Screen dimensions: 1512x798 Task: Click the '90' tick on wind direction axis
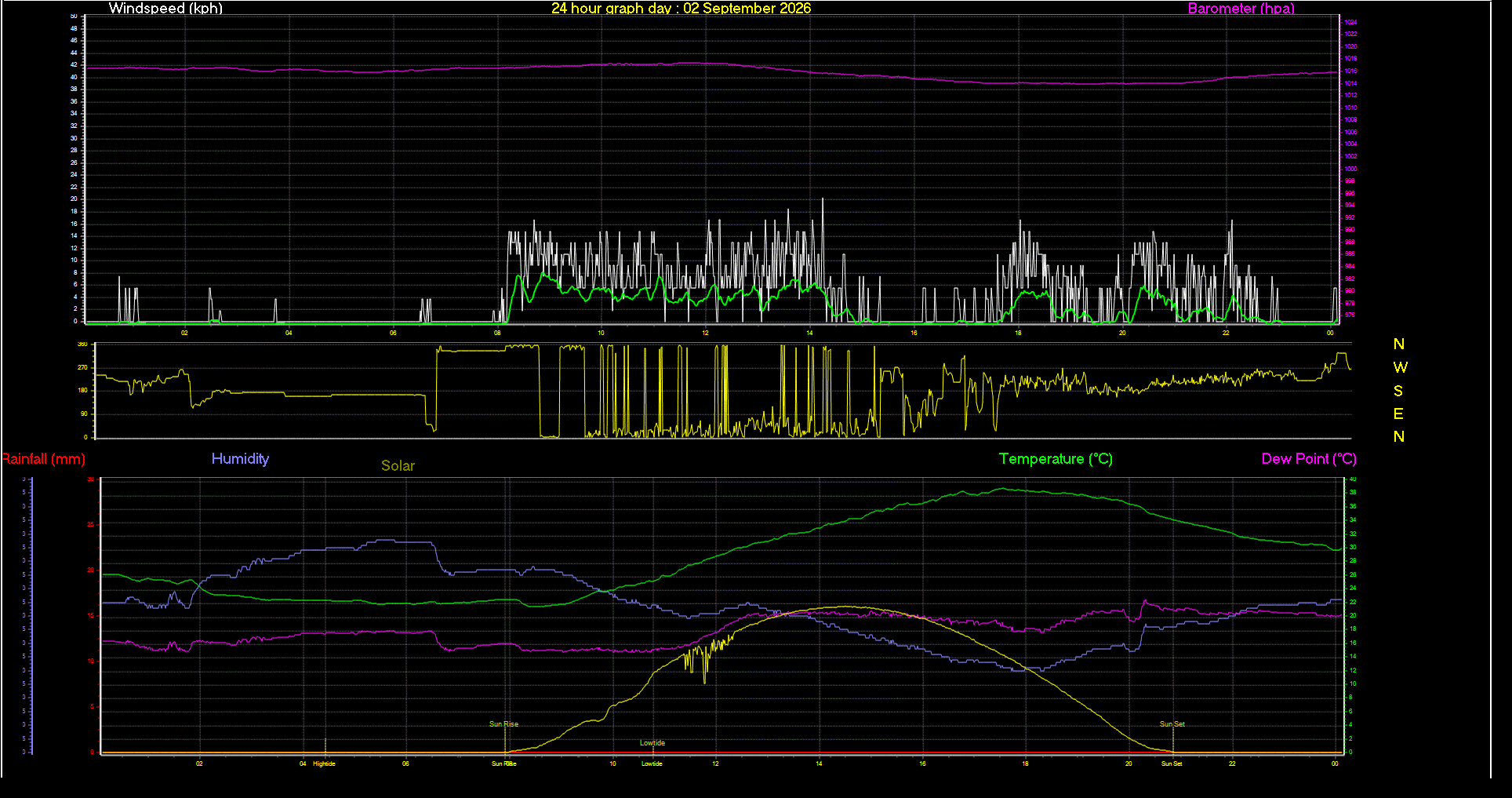[84, 414]
